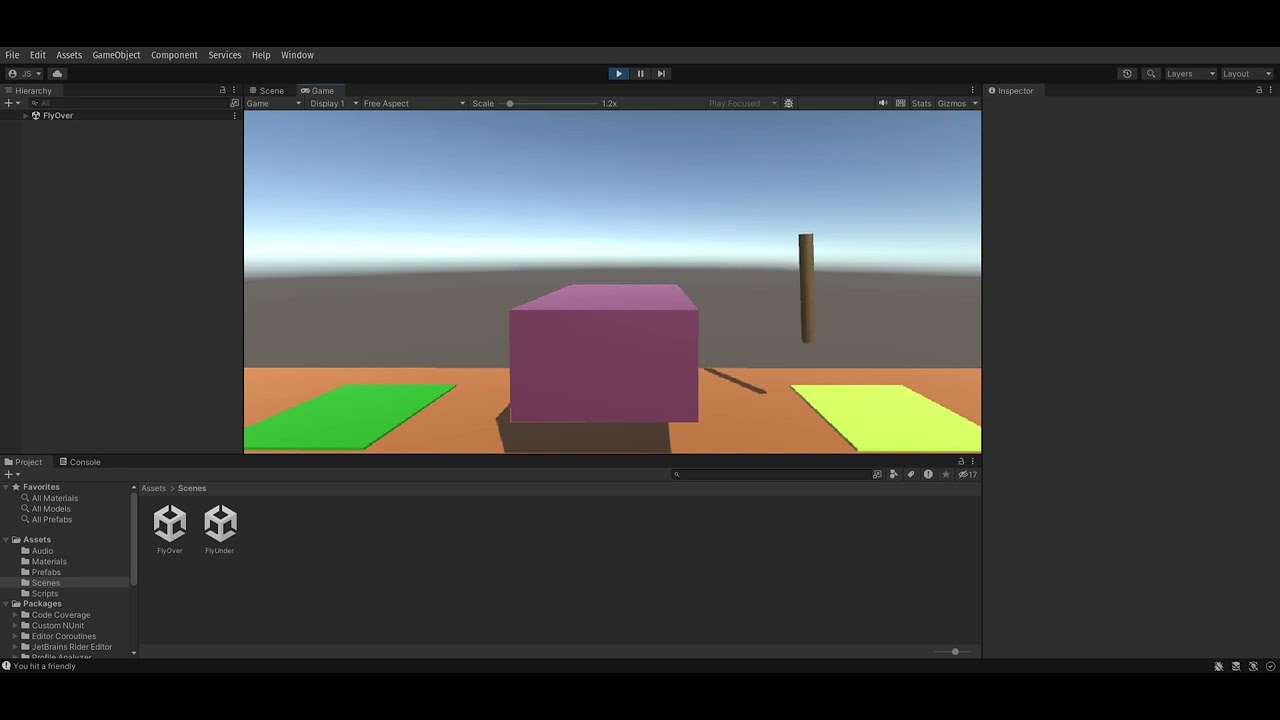
Task: Expand the FlyOver scene in Hierarchy
Action: [25, 115]
